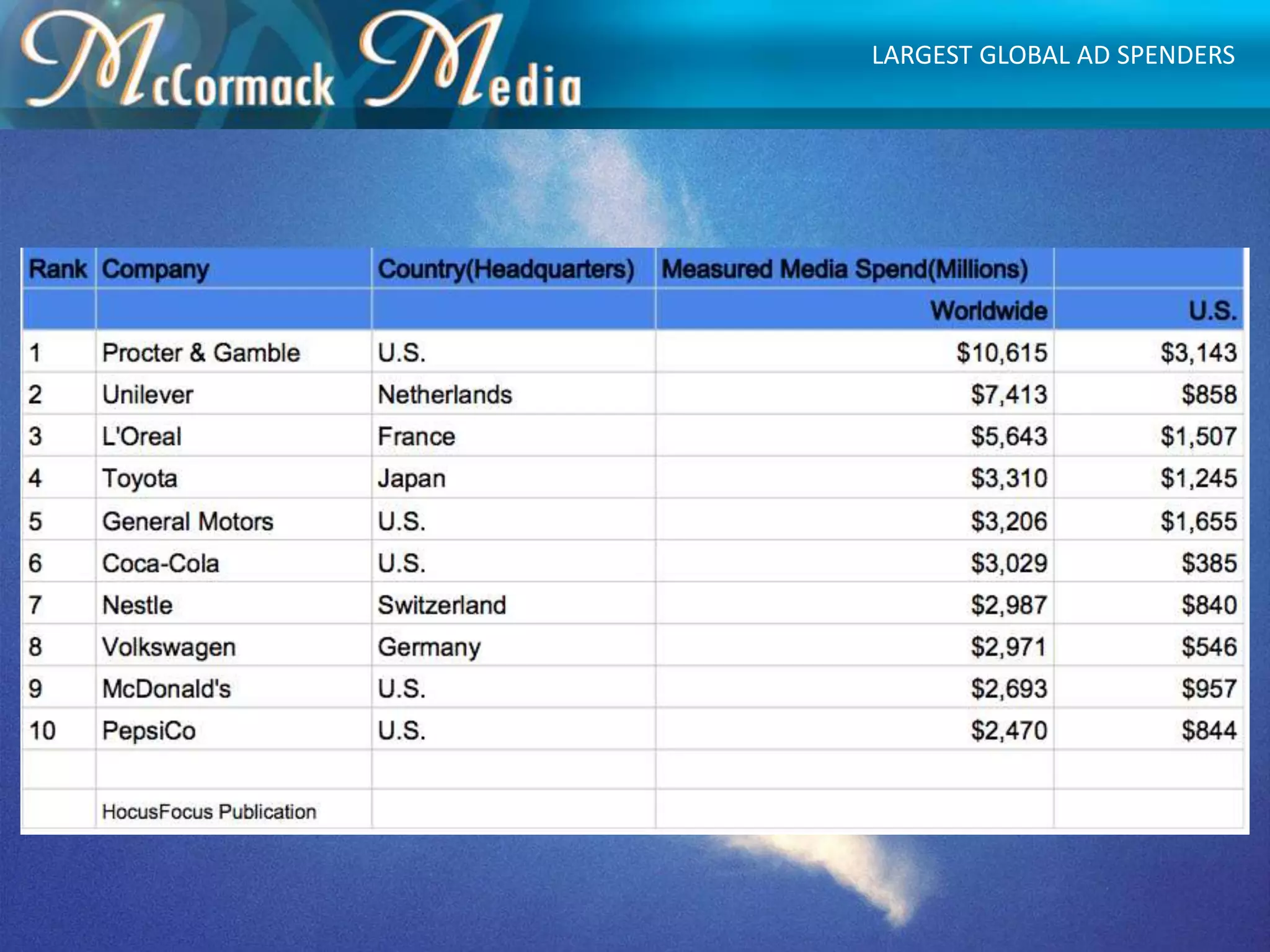Click the '$2,987' worldwide spend value
1270x952 pixels.
click(1009, 605)
